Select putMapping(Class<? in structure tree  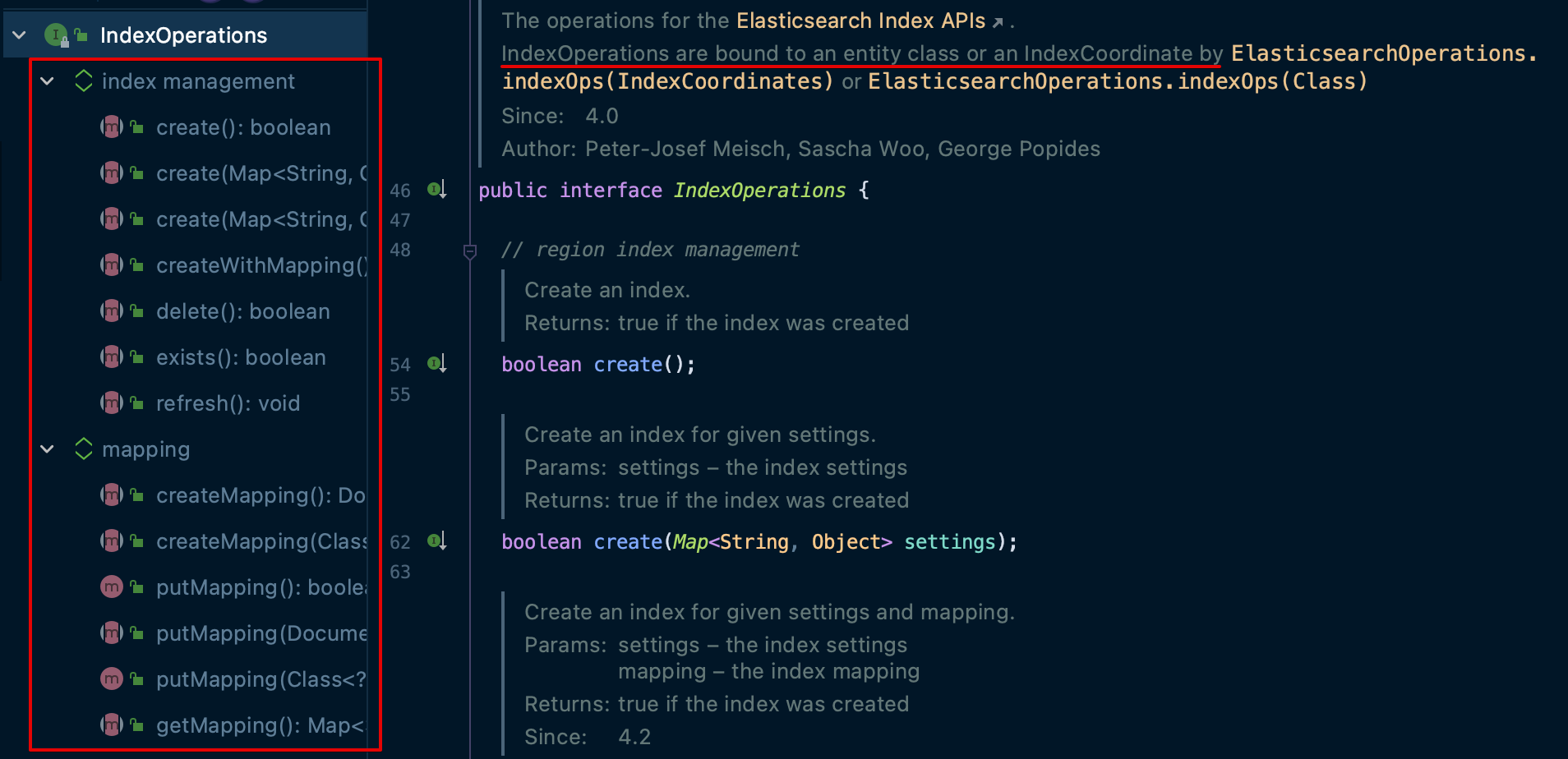click(x=261, y=679)
